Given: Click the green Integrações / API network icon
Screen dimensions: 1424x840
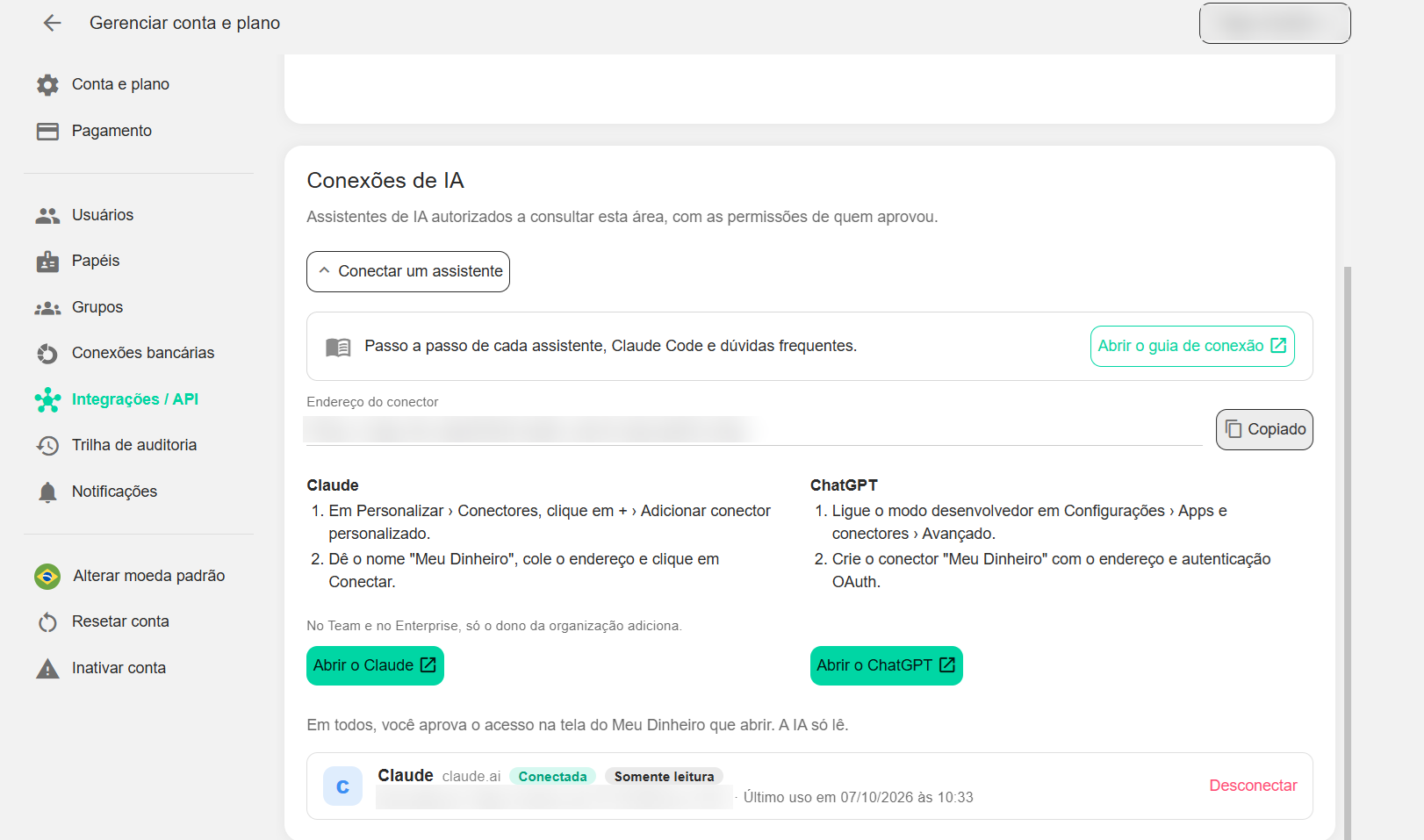Looking at the screenshot, I should point(47,400).
